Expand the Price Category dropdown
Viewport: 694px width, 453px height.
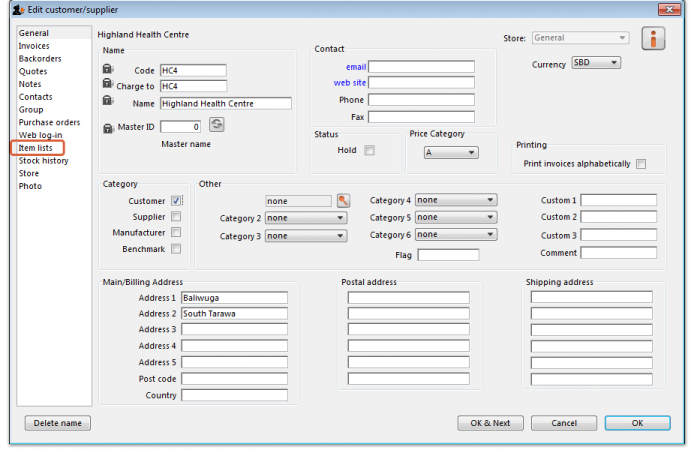tap(450, 153)
